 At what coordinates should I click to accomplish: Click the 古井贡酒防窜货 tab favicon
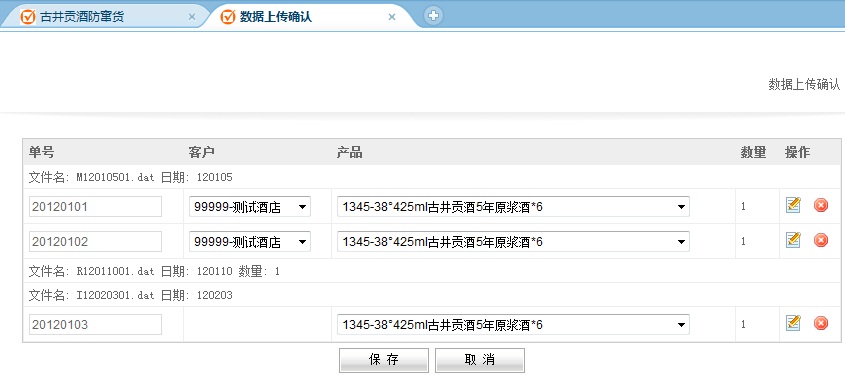(27, 17)
